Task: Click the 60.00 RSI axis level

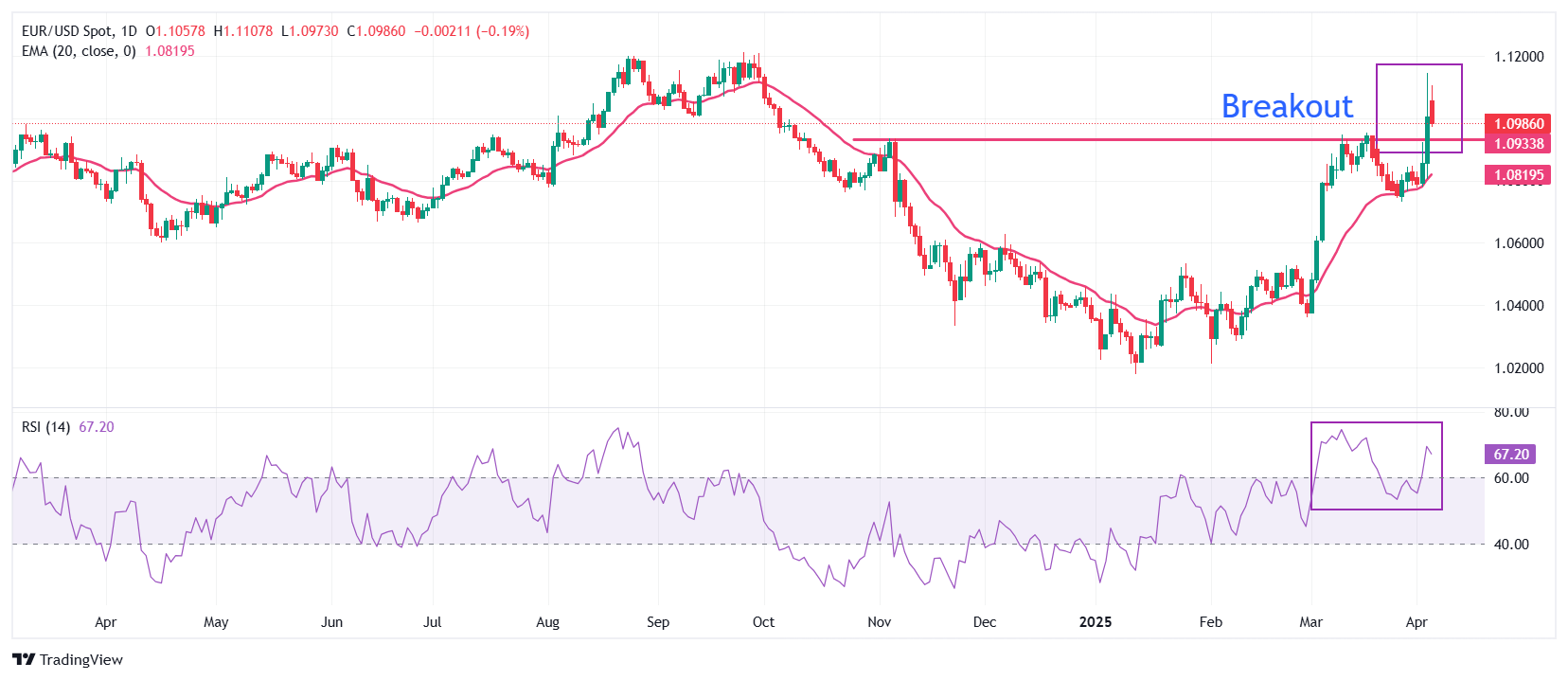Action: coord(1511,478)
